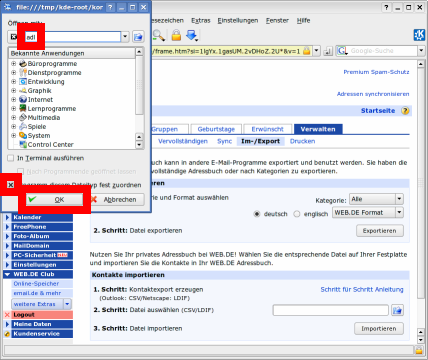Open the URL bar history dropdown
This screenshot has width=428, height=360.
(317, 51)
